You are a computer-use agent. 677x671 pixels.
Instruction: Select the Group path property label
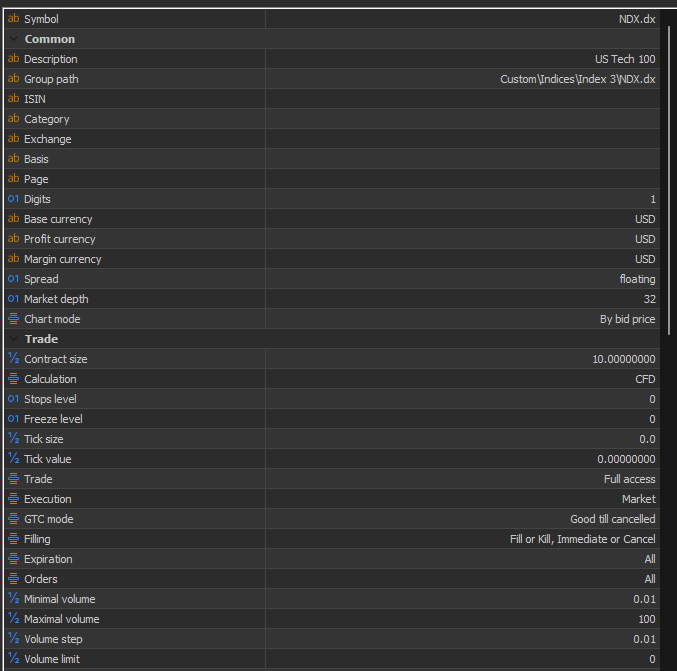click(x=51, y=79)
